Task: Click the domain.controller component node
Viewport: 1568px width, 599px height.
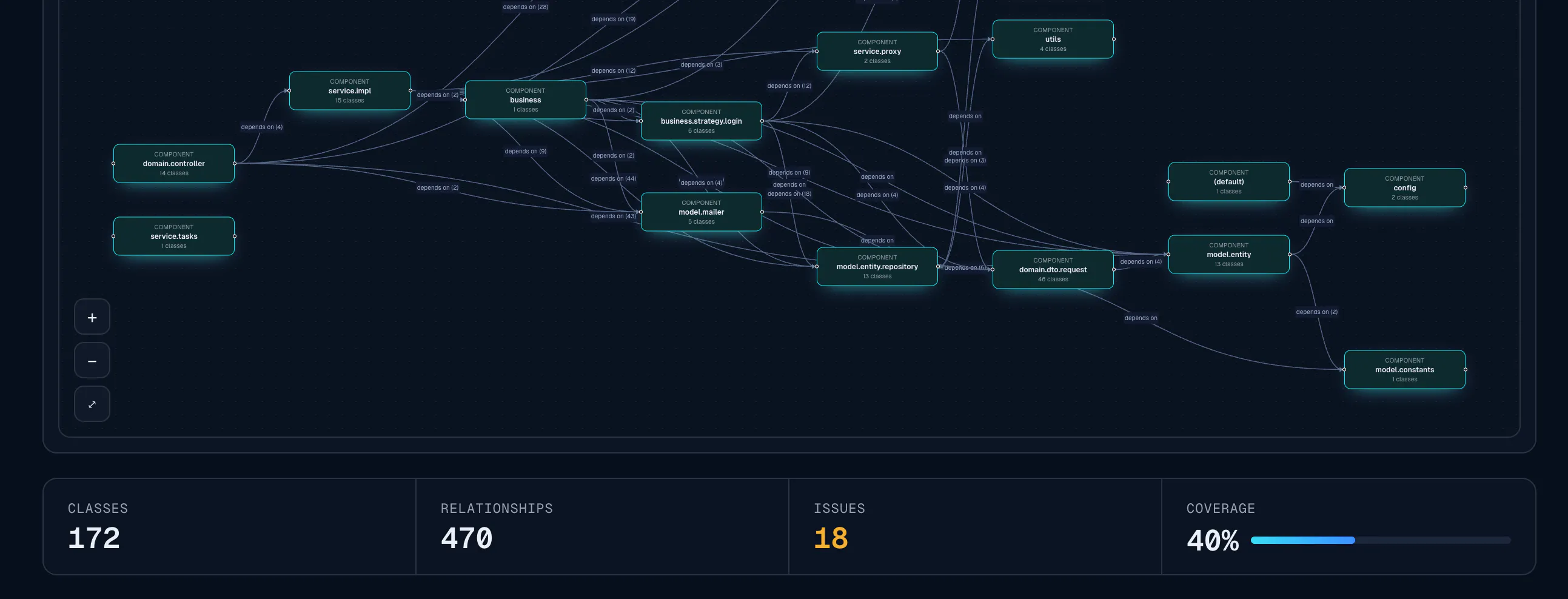Action: tap(173, 163)
